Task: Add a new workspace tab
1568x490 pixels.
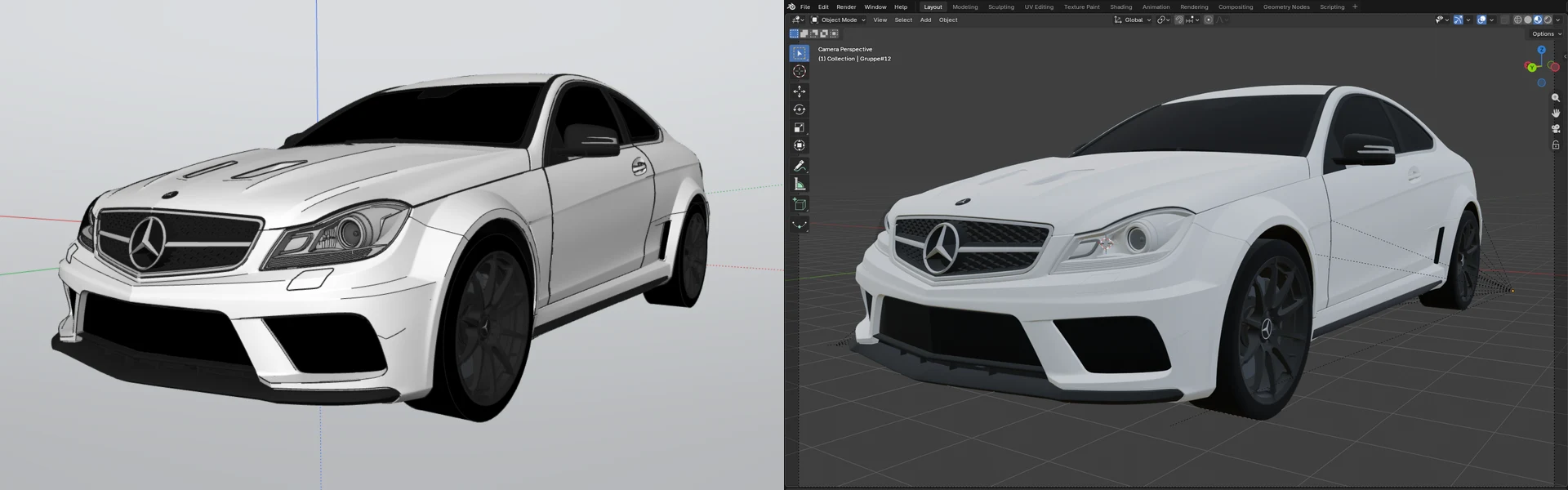Action: pos(1355,7)
